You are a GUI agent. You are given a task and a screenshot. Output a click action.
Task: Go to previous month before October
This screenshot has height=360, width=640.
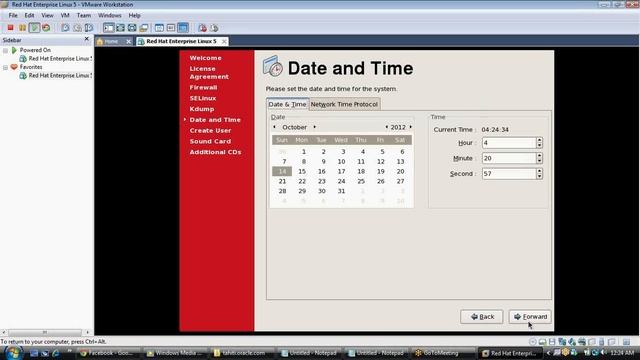(274, 127)
